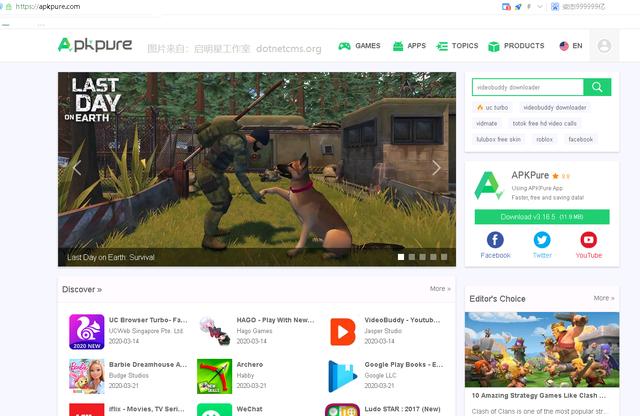Open the EN language selector
Screen dimensions: 640x416
[x=571, y=46]
